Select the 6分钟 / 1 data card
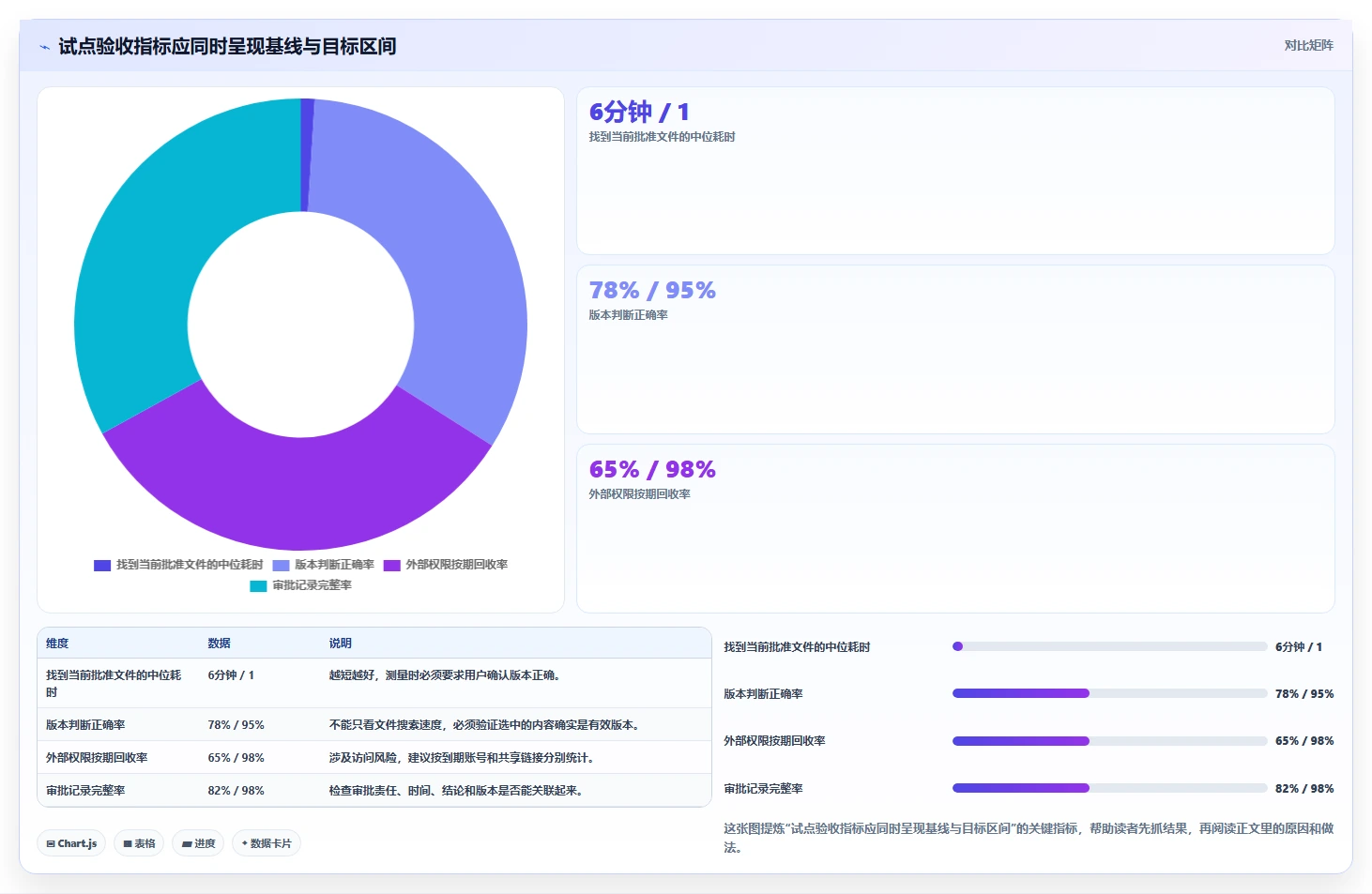 [x=955, y=171]
